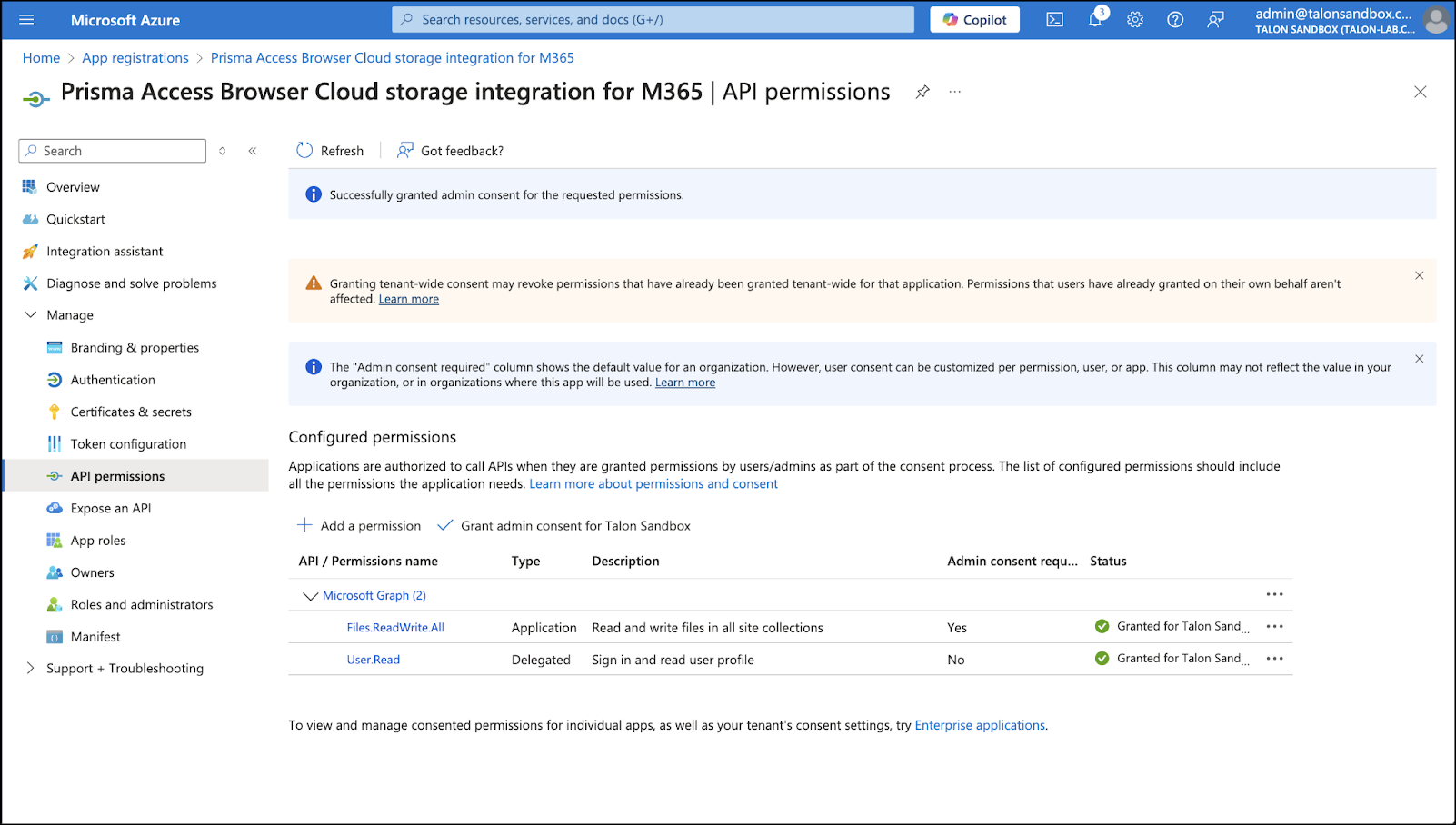The width and height of the screenshot is (1456, 825).
Task: Open portal settings gear icon
Action: (x=1135, y=20)
